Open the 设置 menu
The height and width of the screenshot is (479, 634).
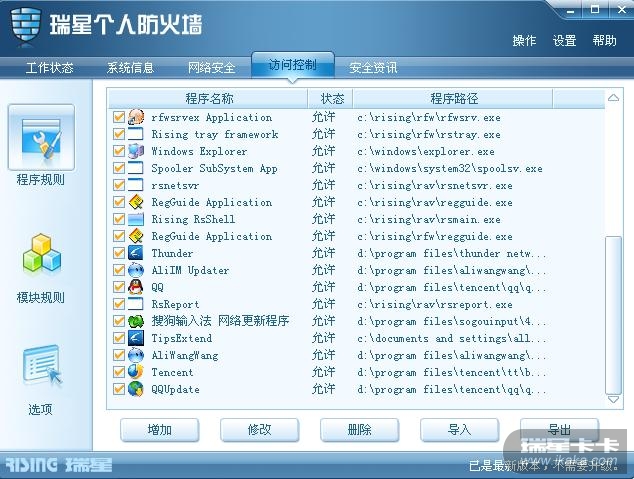pyautogui.click(x=564, y=40)
